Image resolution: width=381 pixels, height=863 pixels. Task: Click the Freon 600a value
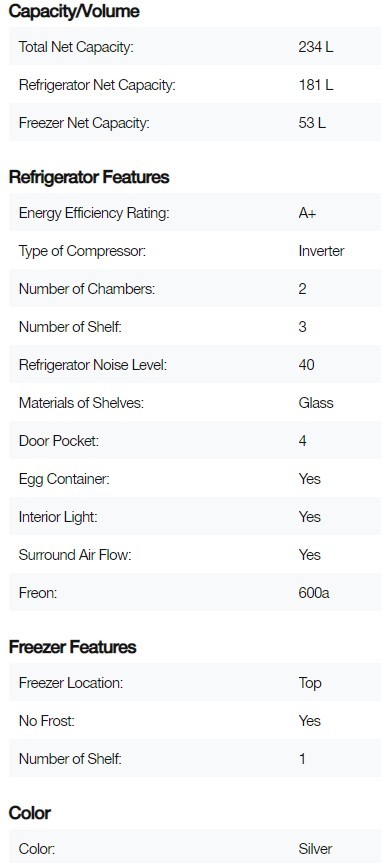tap(314, 593)
